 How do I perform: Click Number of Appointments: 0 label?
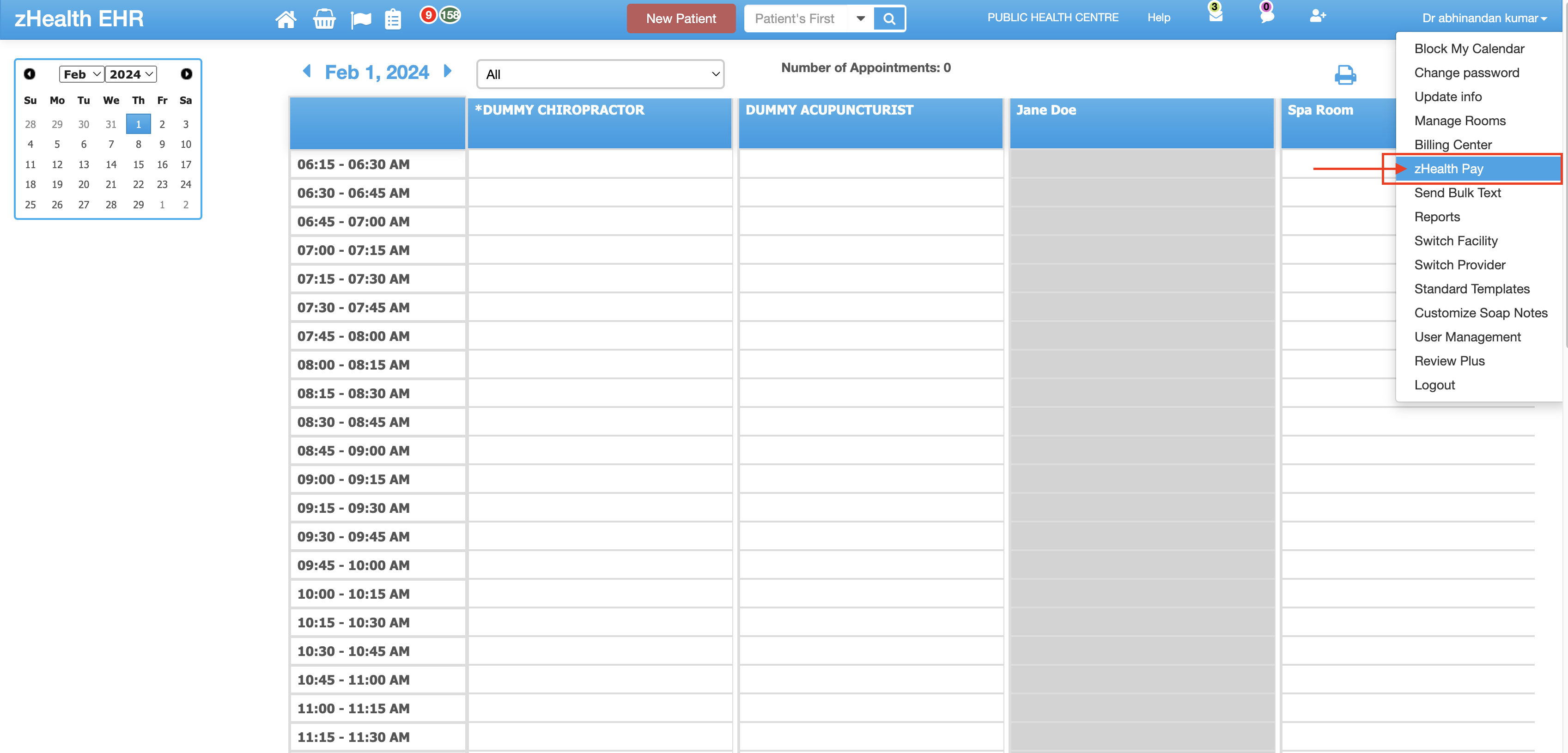point(866,67)
